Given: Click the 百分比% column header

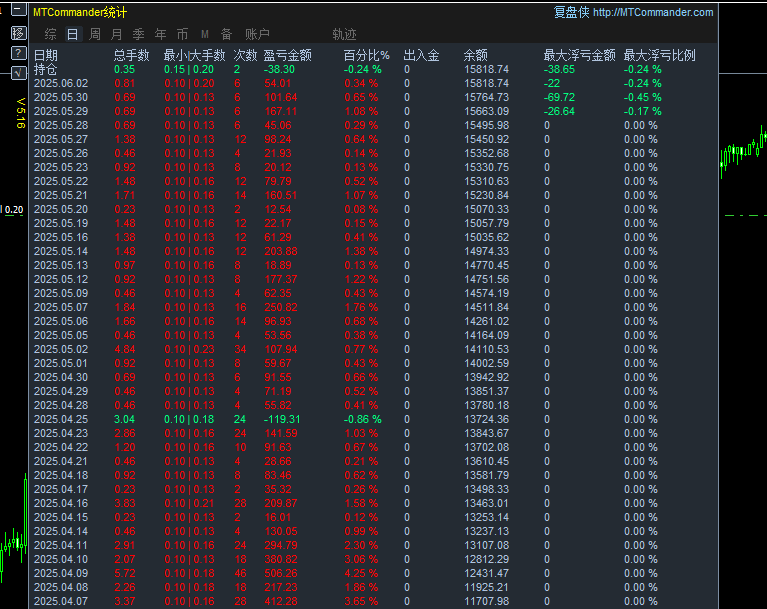Looking at the screenshot, I should [366, 55].
